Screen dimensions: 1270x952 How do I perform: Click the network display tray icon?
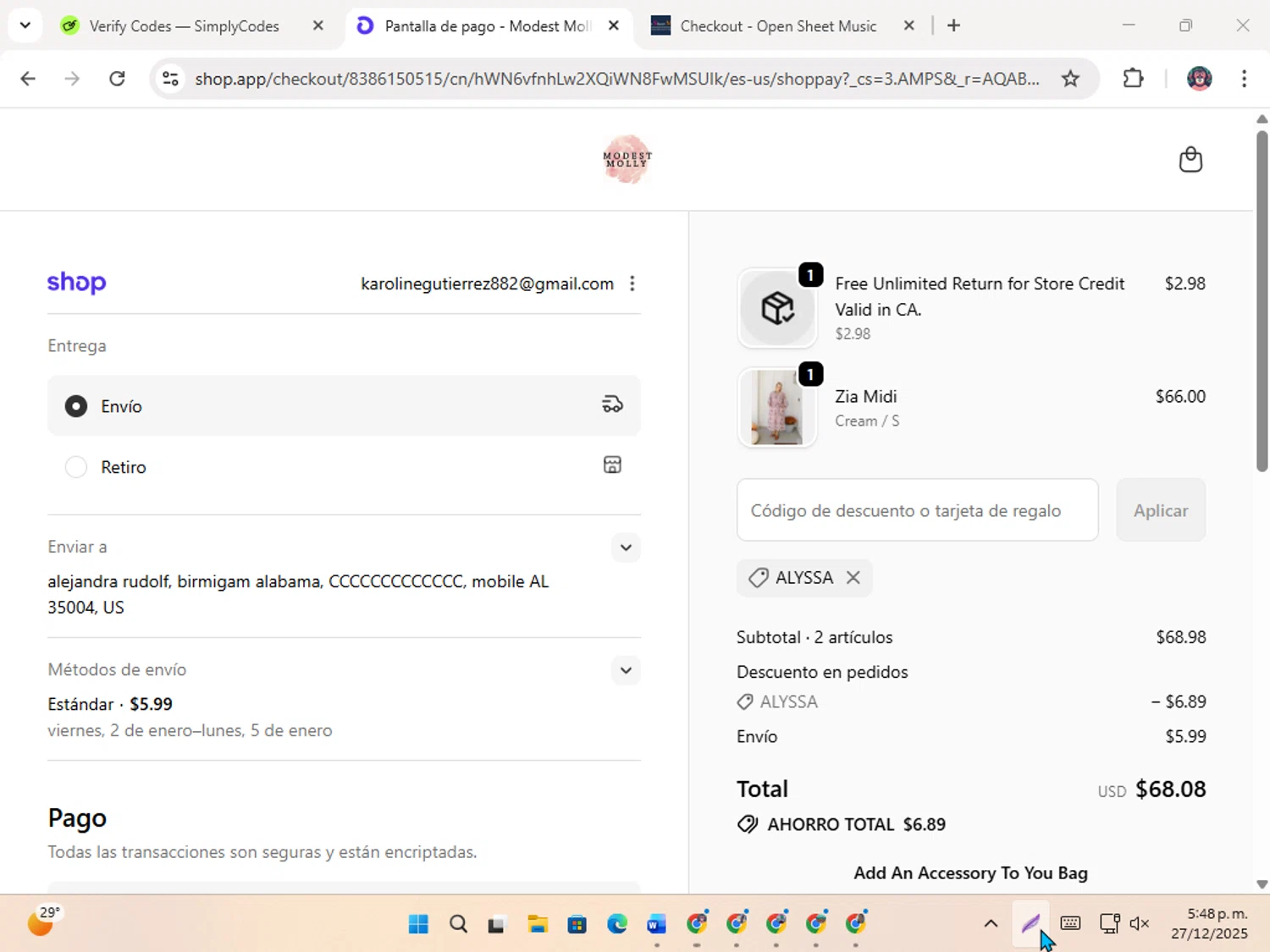point(1109,923)
